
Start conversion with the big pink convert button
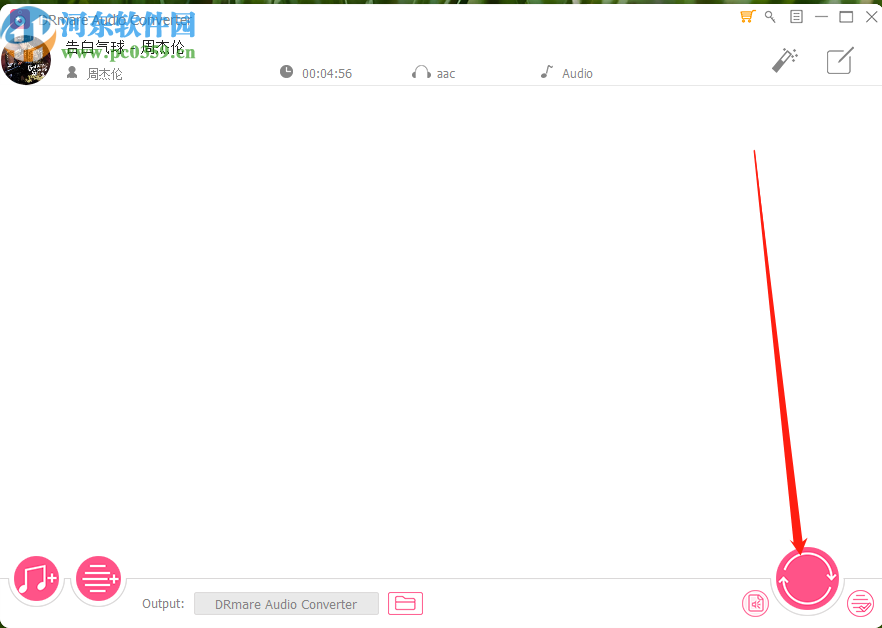[807, 578]
